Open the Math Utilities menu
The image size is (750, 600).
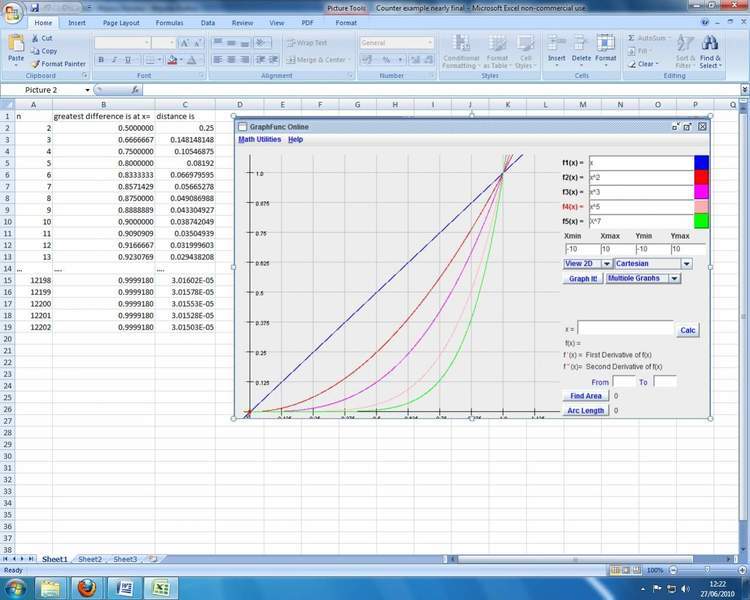click(259, 140)
